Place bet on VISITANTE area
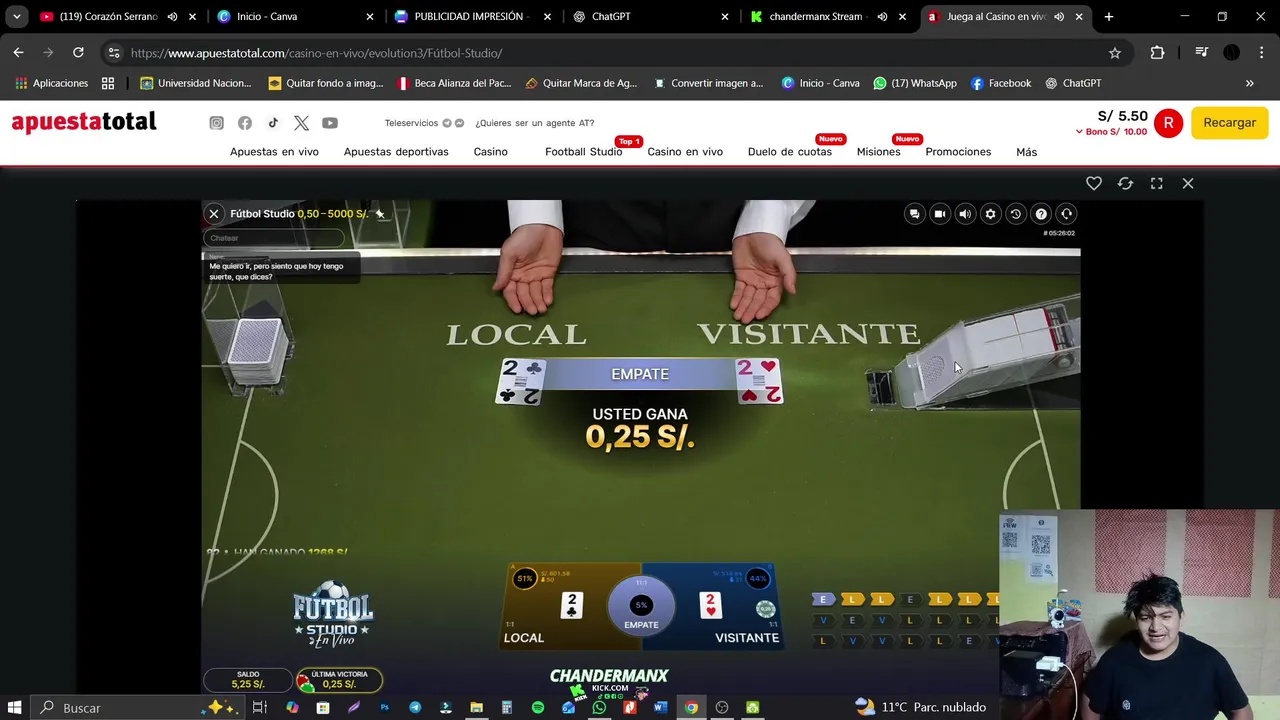The height and width of the screenshot is (720, 1280). tap(730, 606)
